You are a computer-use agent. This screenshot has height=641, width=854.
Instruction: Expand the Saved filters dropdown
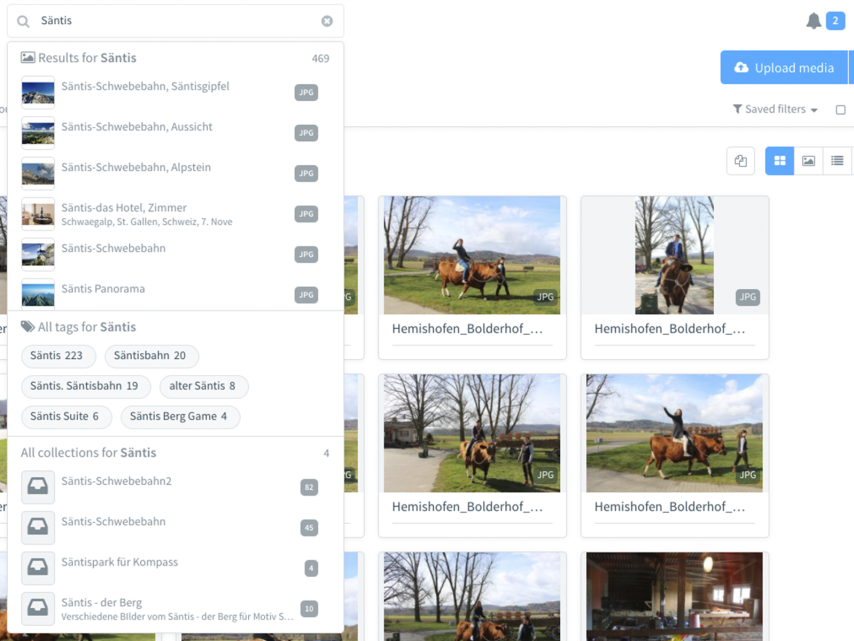[775, 110]
